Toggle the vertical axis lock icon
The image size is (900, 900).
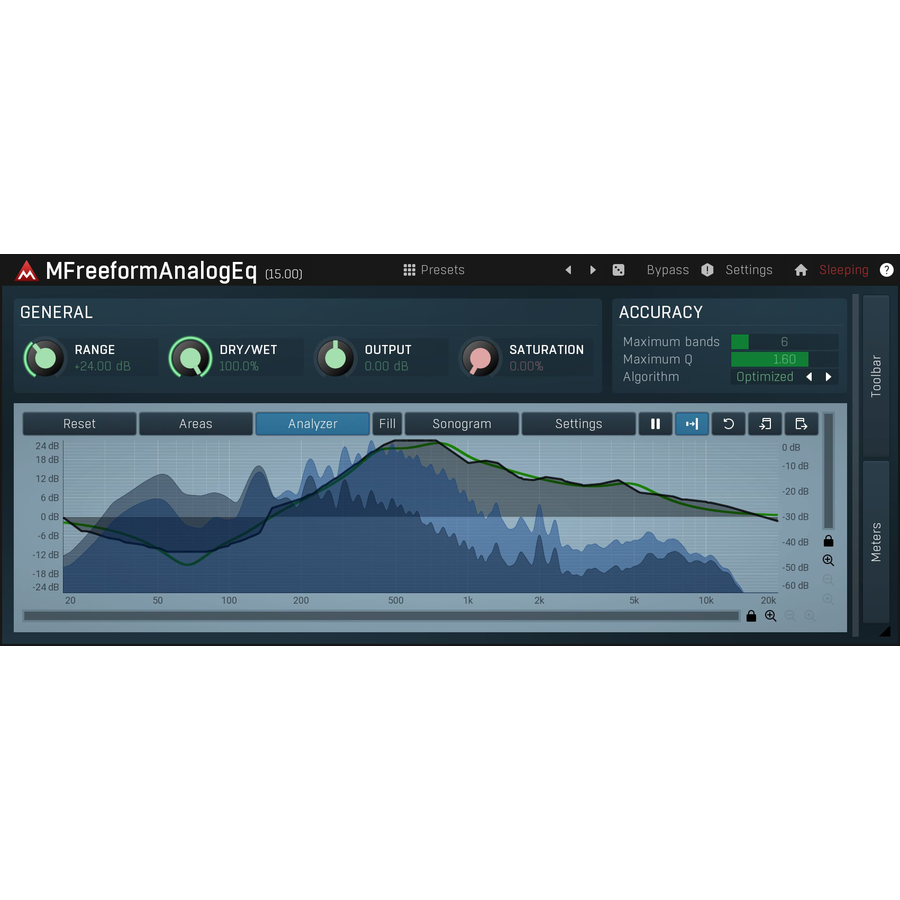pyautogui.click(x=828, y=541)
